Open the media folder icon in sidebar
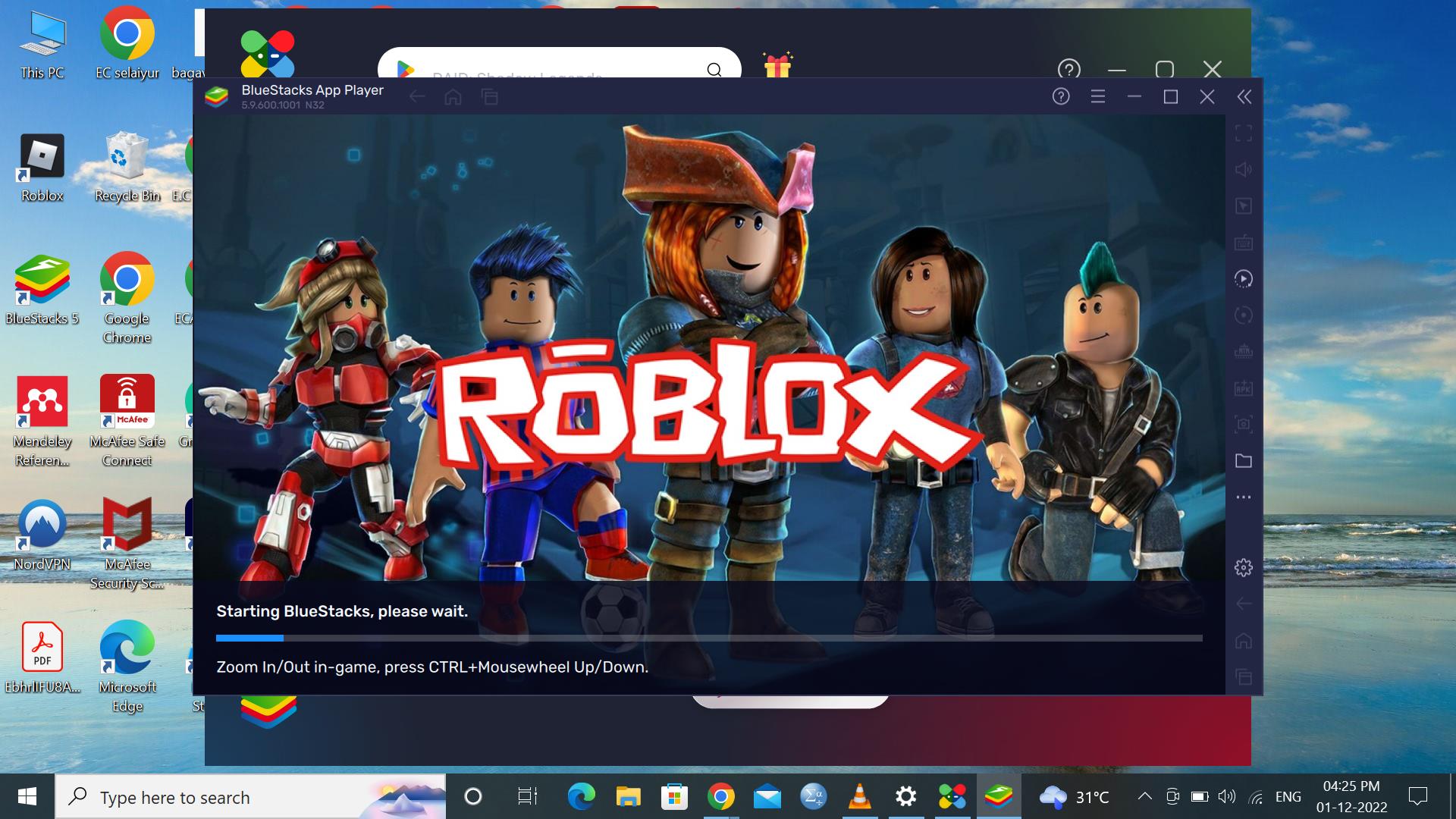The width and height of the screenshot is (1456, 819). pyautogui.click(x=1244, y=460)
